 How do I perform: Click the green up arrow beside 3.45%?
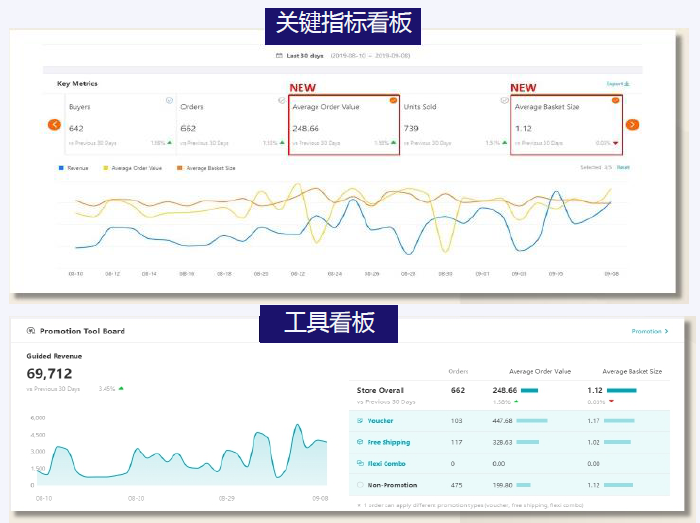point(121,388)
